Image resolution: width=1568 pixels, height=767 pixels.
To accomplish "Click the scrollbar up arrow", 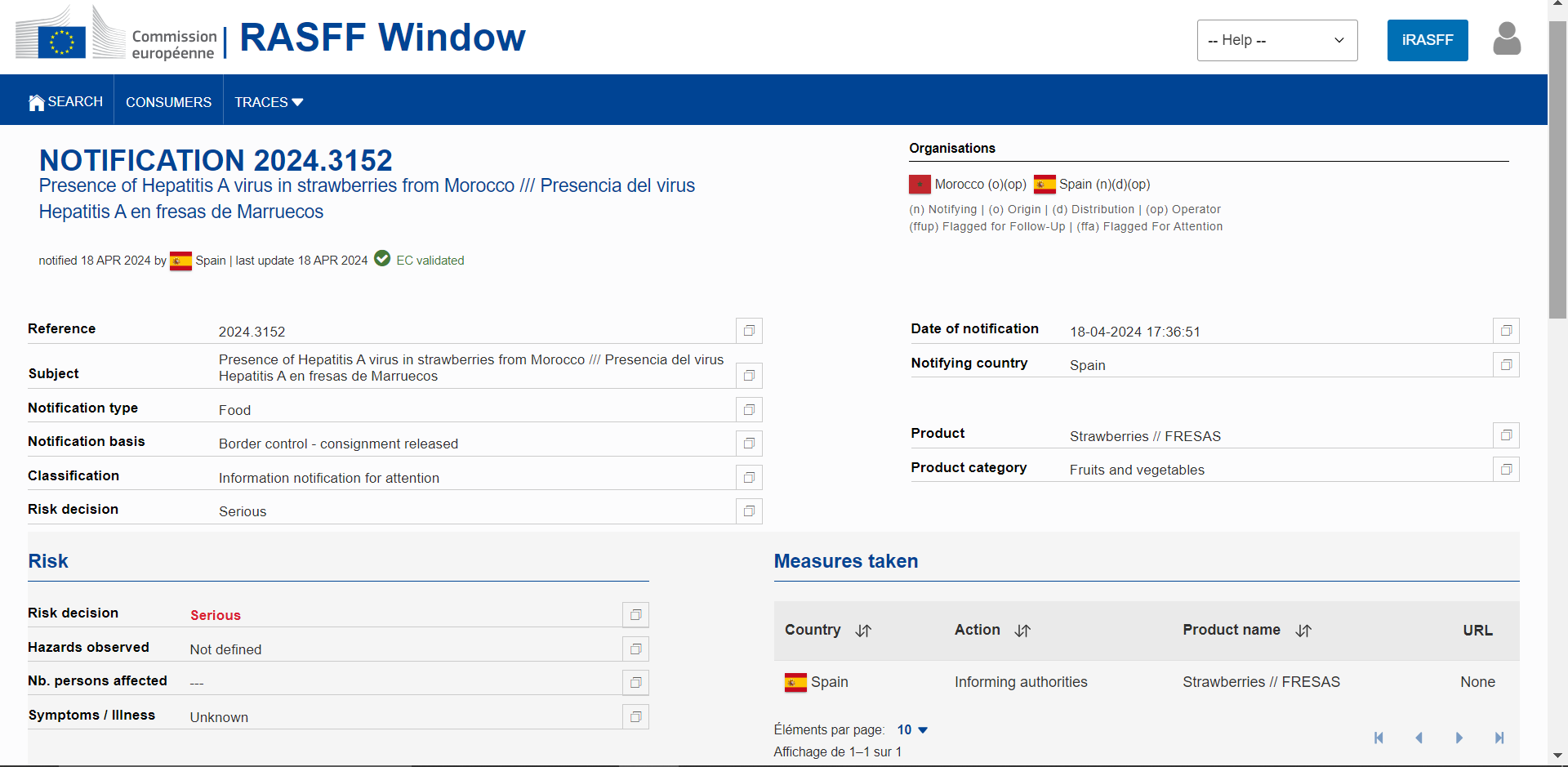I will pyautogui.click(x=1557, y=4).
